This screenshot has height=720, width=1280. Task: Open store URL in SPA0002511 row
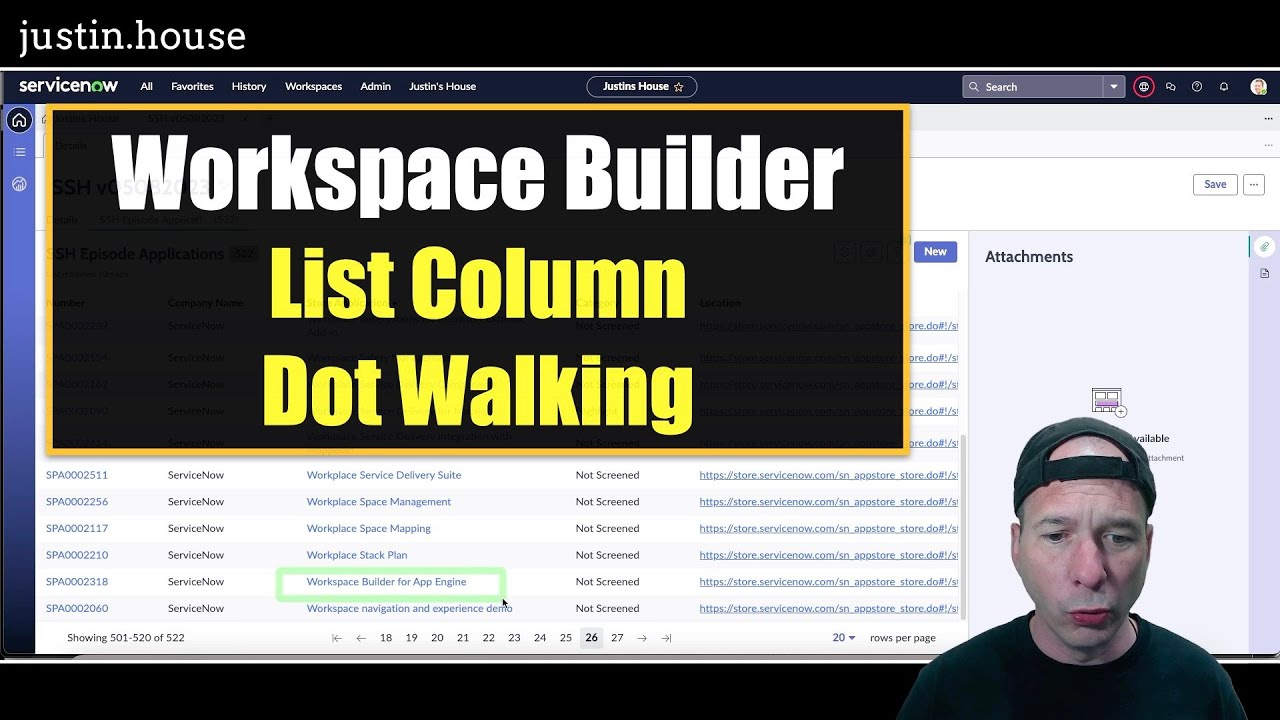[828, 475]
